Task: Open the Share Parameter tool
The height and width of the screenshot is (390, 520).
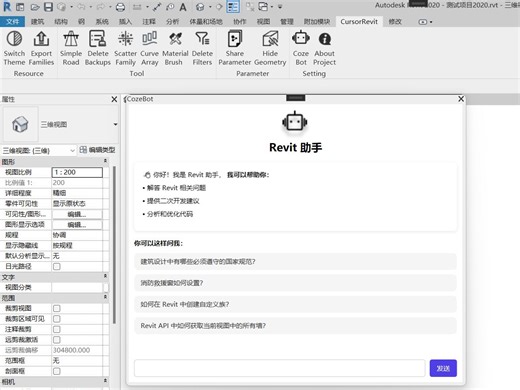Action: tap(235, 48)
